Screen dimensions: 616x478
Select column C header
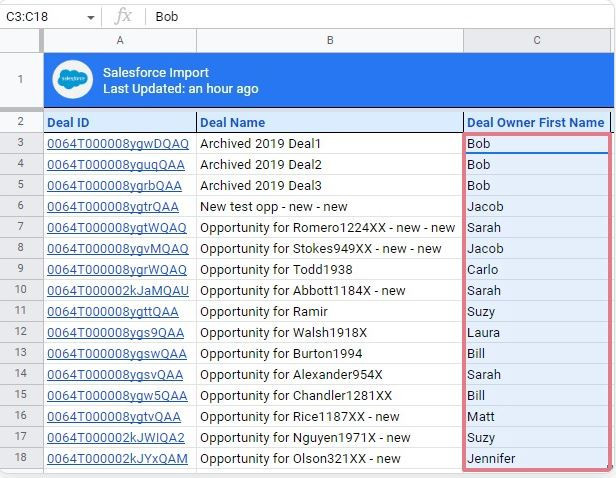tap(537, 40)
